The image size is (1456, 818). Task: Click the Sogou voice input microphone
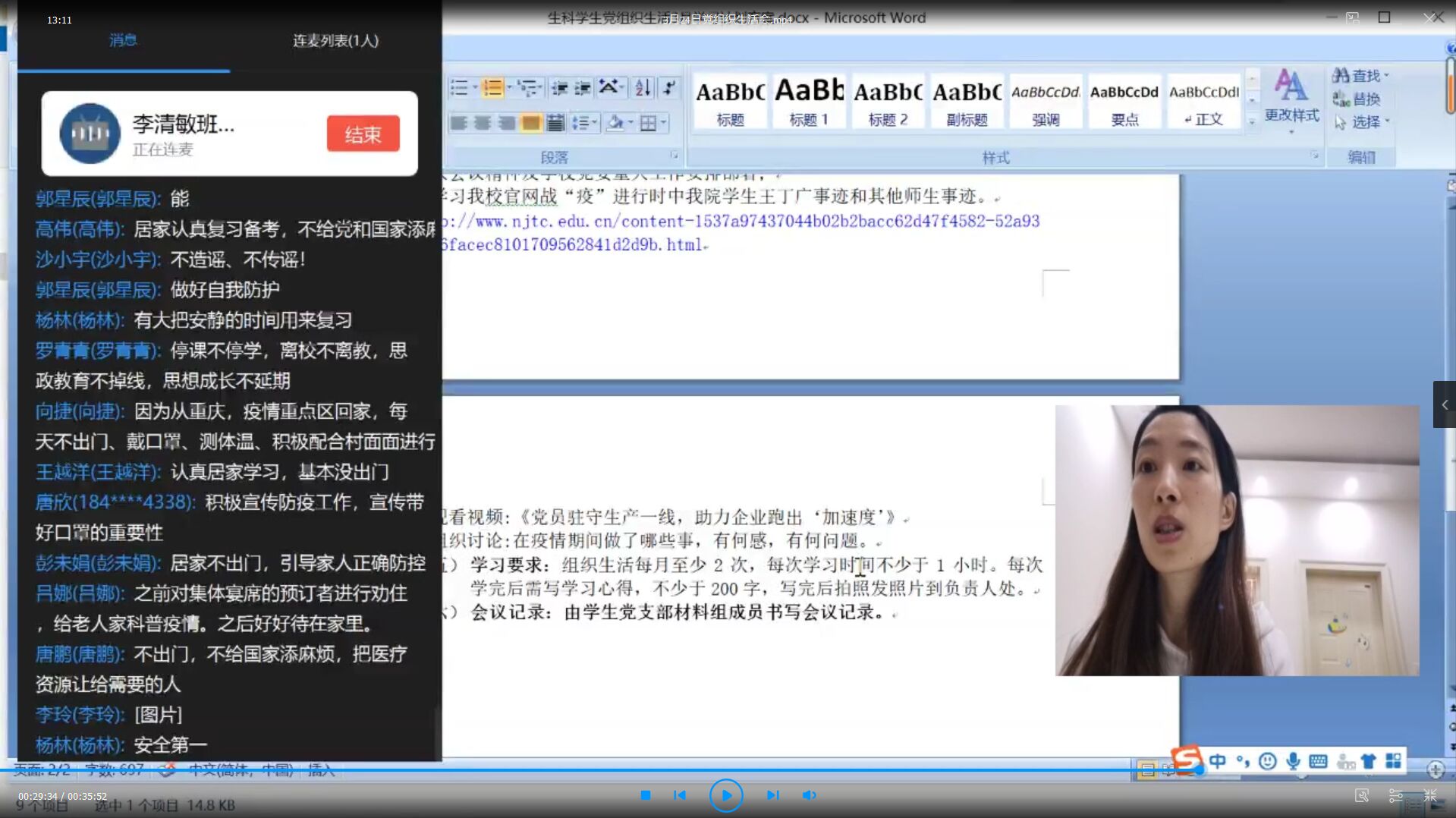point(1293,761)
